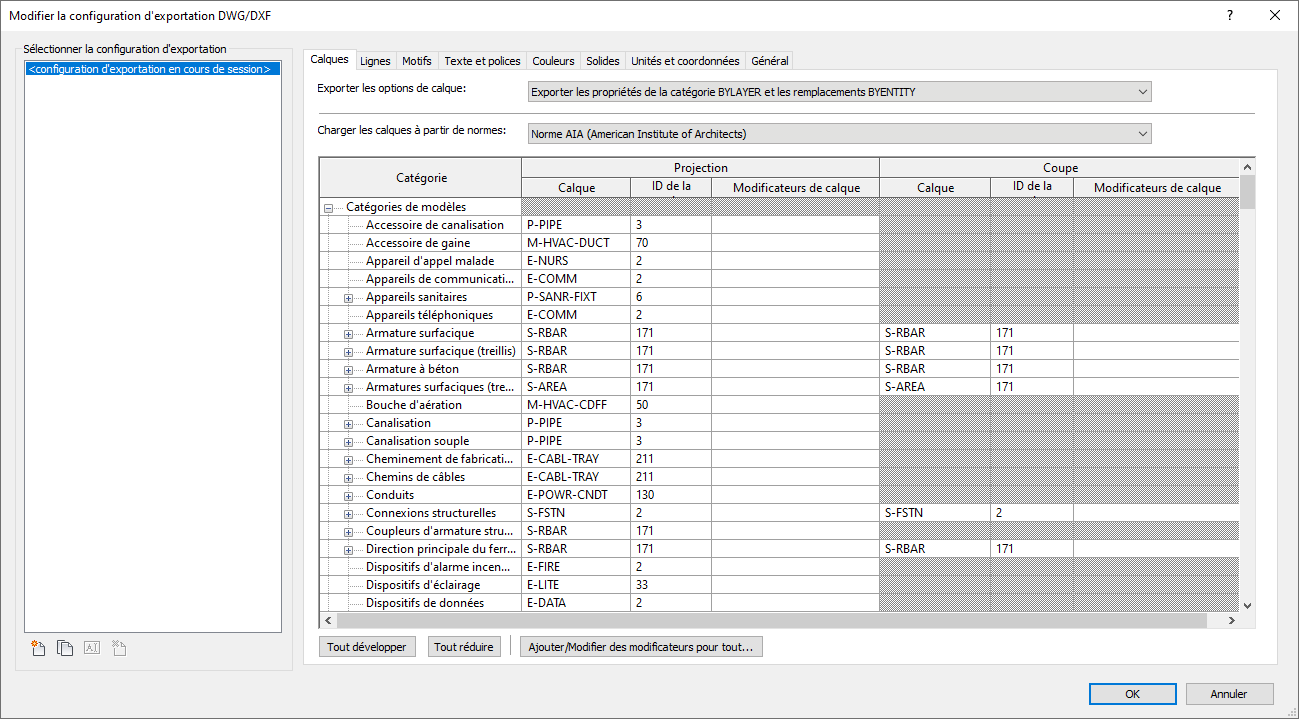This screenshot has height=719, width=1299.
Task: Rename the selected export configuration
Action: tap(91, 648)
